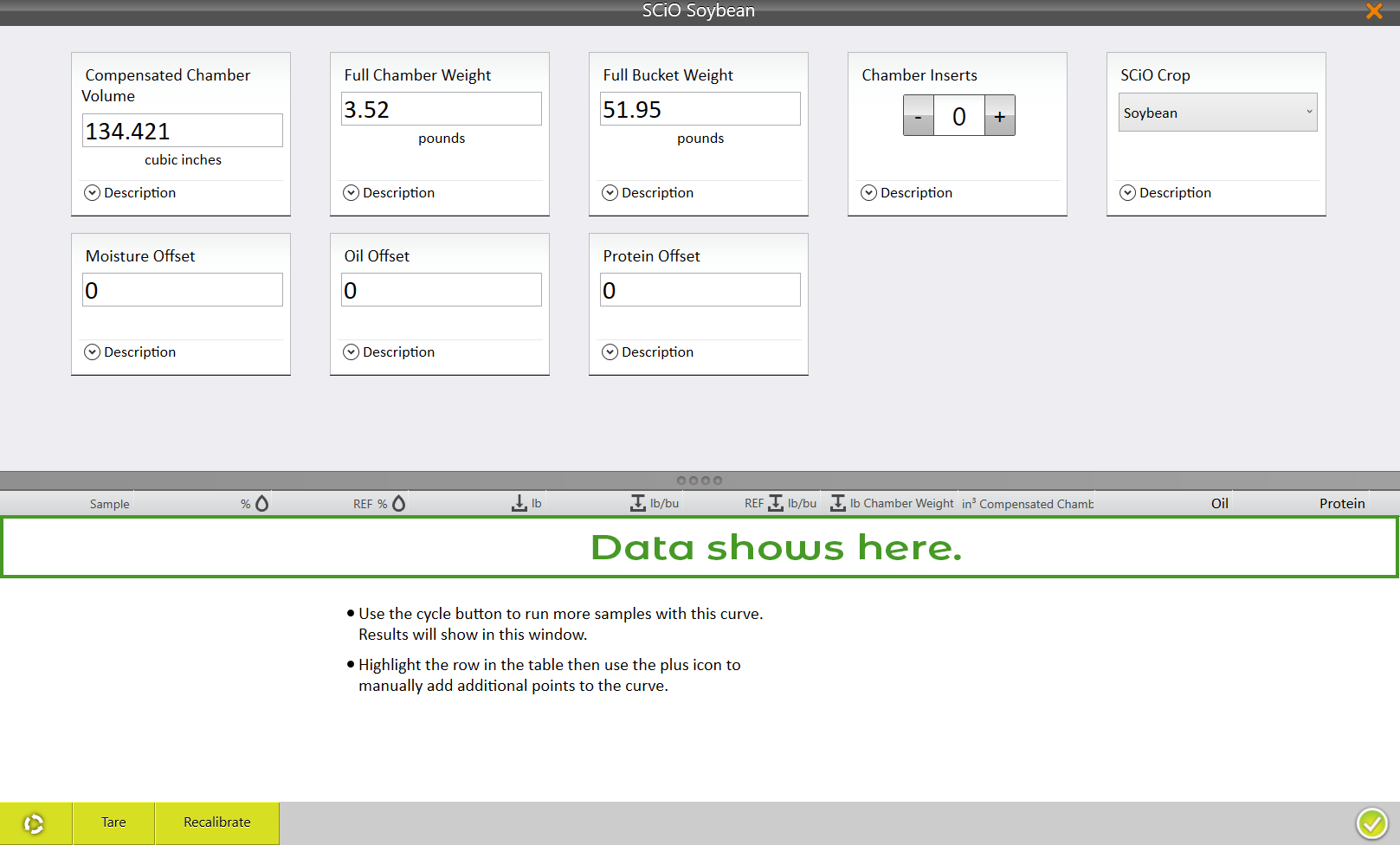Screen dimensions: 1400x845
Task: Decrease Chamber Inserts with minus button
Action: [919, 116]
